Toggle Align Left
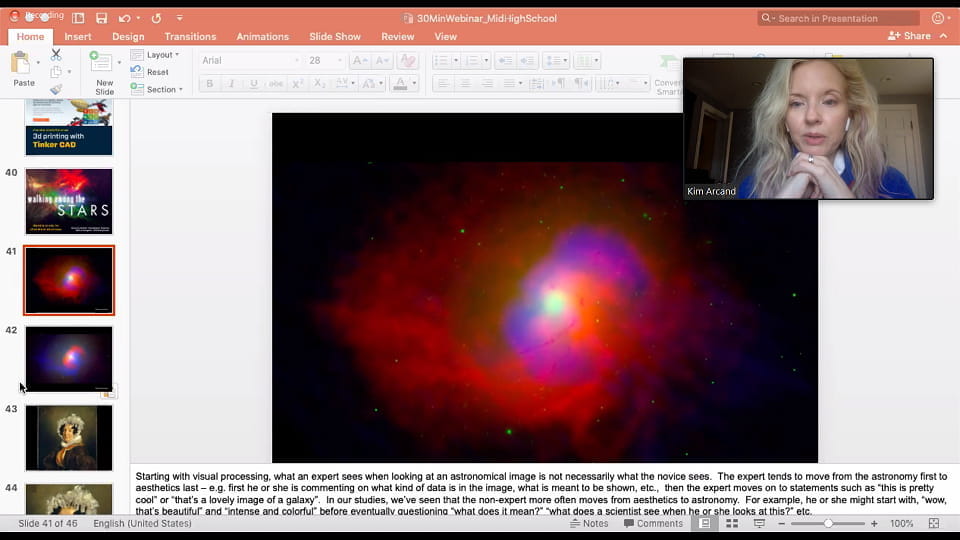 [443, 83]
